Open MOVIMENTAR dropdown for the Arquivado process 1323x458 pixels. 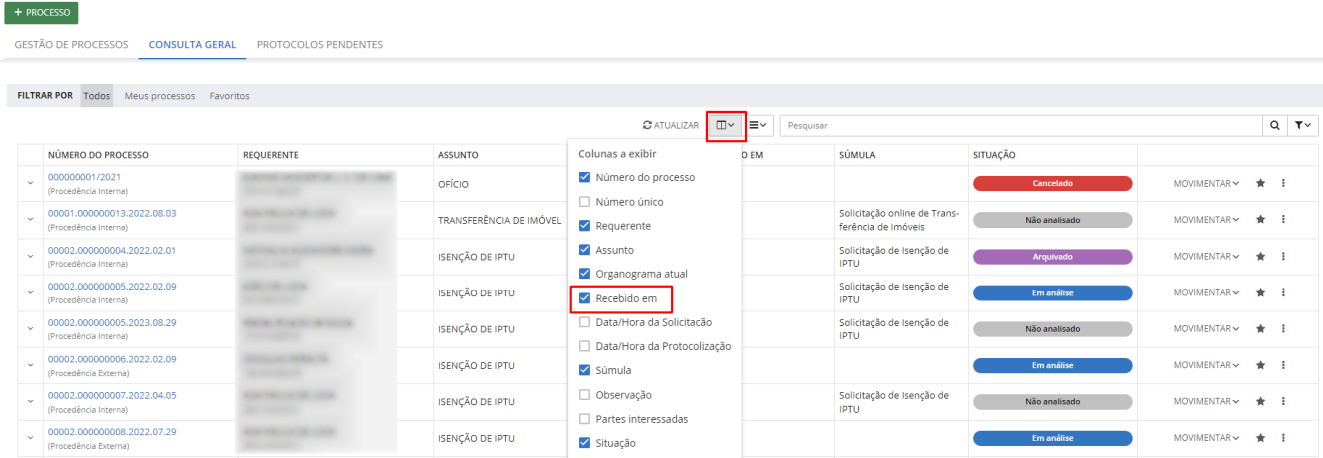point(1206,256)
